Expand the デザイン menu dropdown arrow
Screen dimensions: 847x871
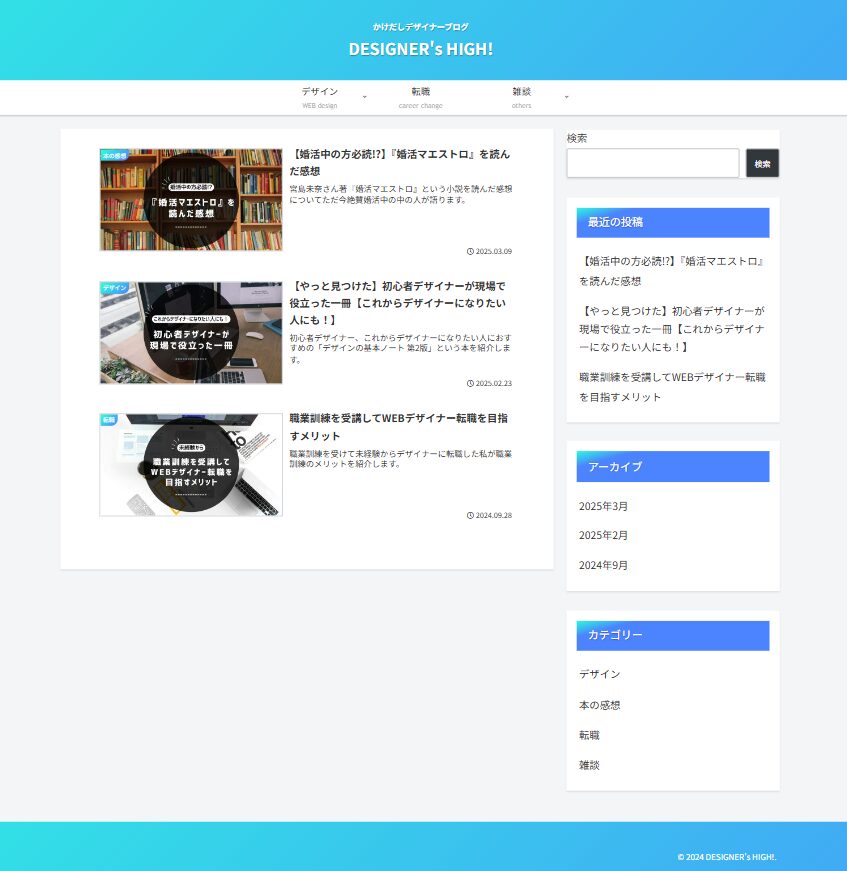(x=364, y=97)
